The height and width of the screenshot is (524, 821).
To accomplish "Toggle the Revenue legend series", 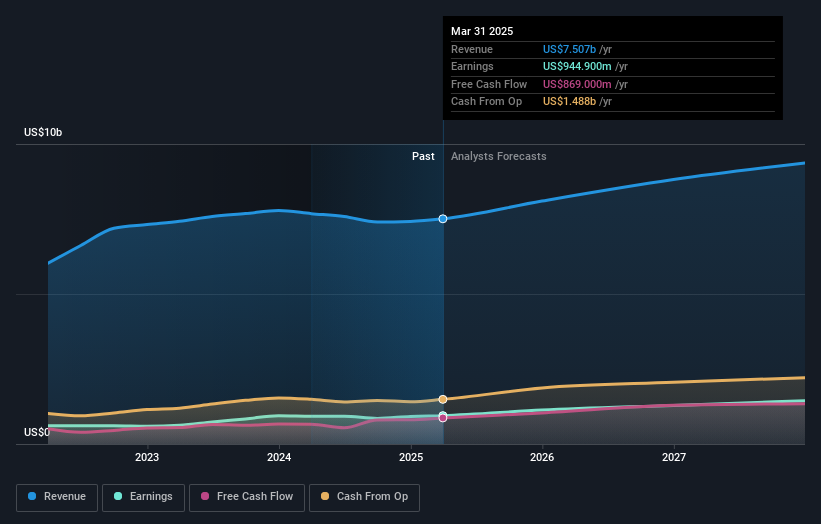I will [57, 497].
